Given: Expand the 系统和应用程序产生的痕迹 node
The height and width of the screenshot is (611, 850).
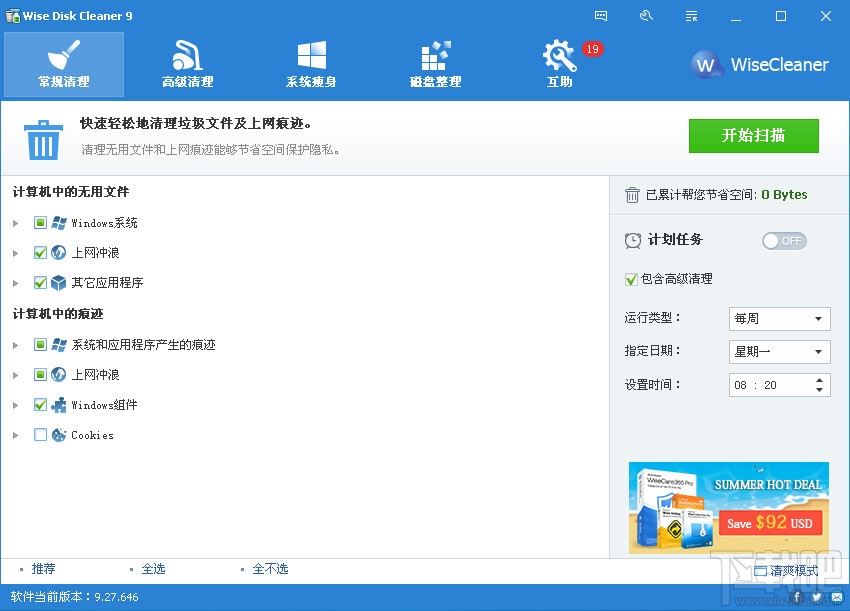Looking at the screenshot, I should [16, 345].
